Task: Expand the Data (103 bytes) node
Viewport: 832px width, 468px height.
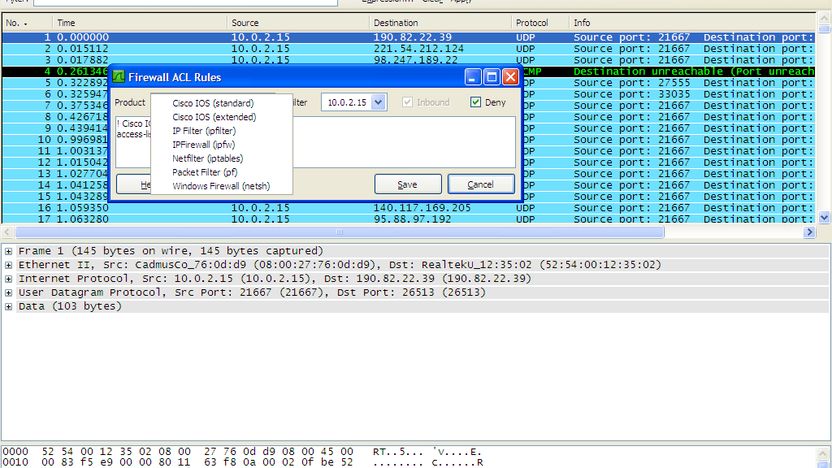Action: 8,307
